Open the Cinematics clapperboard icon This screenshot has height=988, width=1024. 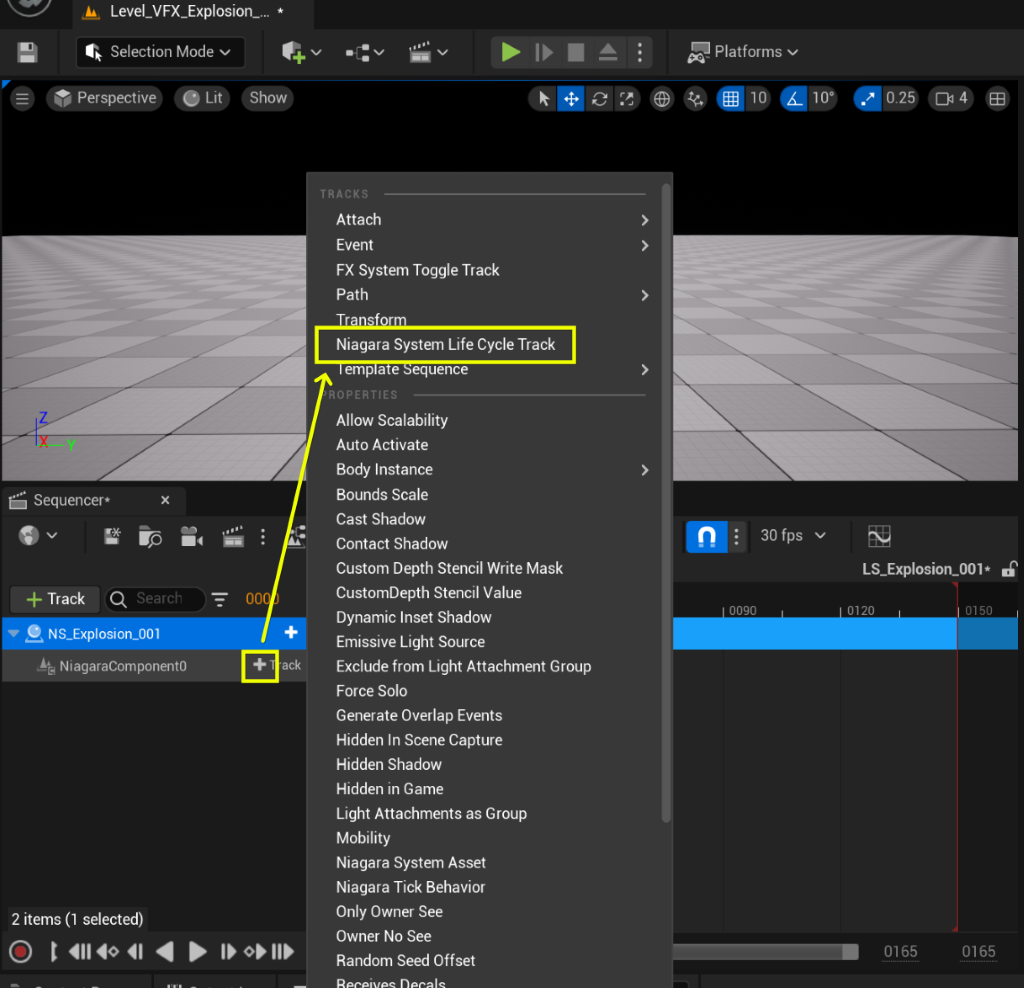[428, 52]
